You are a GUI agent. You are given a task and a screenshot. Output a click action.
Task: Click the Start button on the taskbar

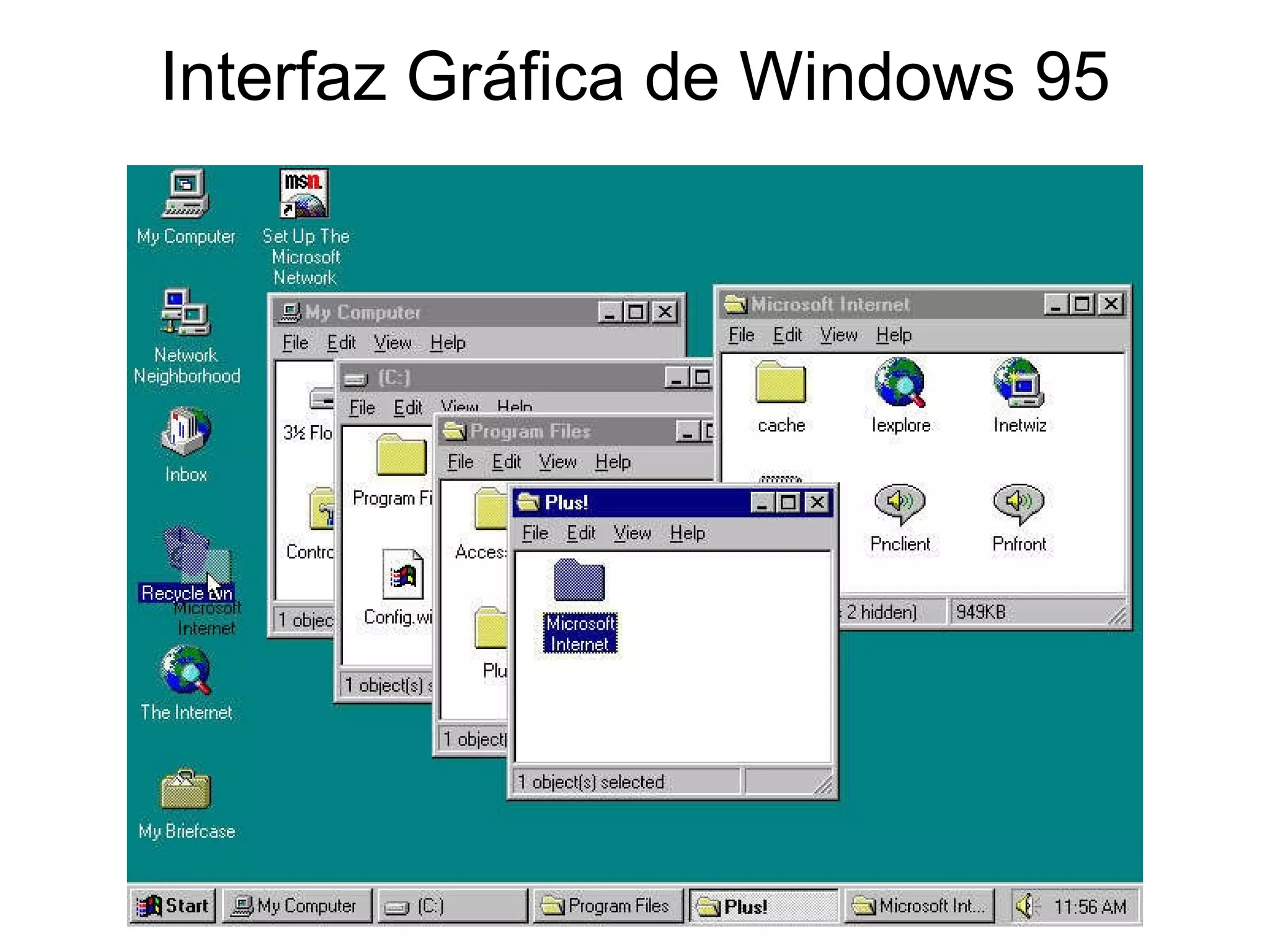point(172,906)
